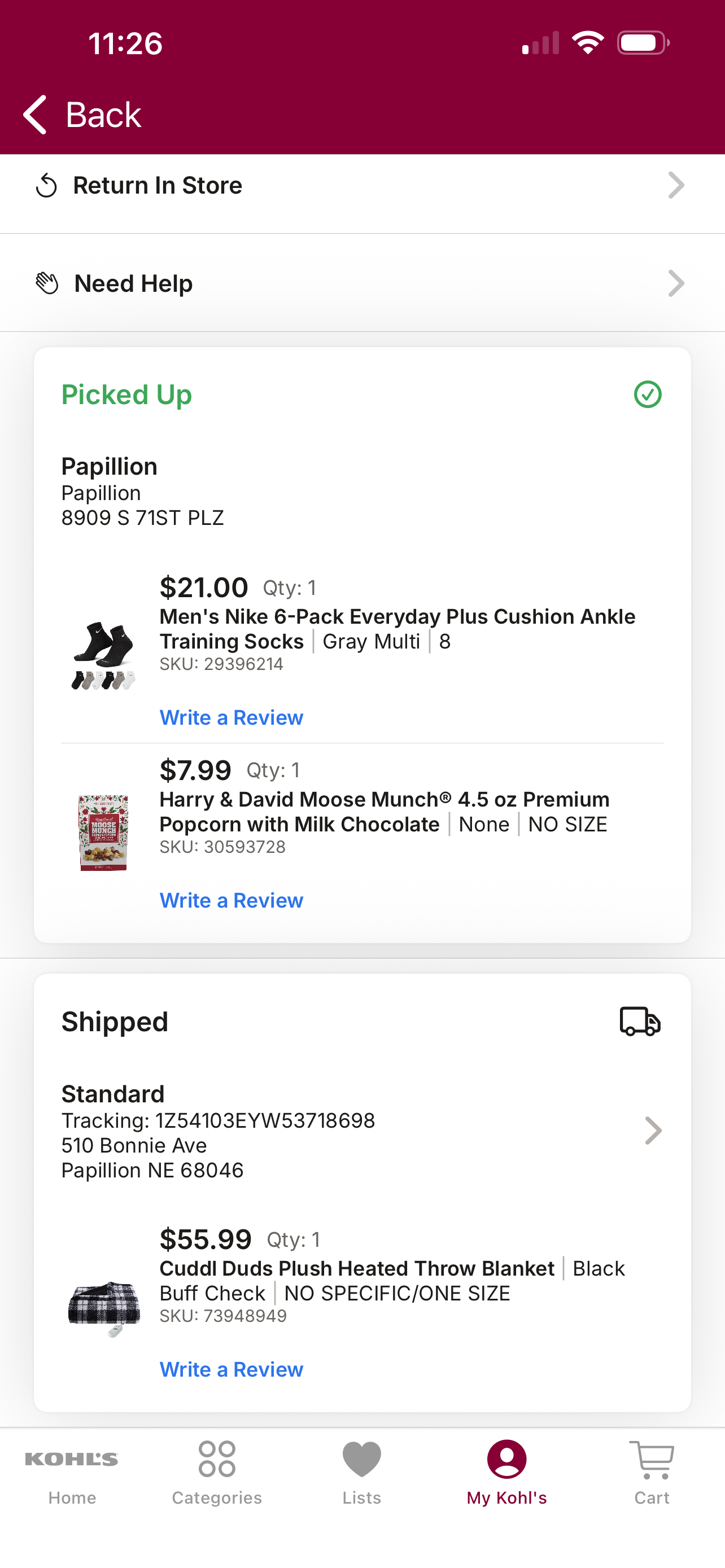The image size is (725, 1568).
Task: Write a Review for Moose Munch popcorn
Action: click(x=232, y=900)
